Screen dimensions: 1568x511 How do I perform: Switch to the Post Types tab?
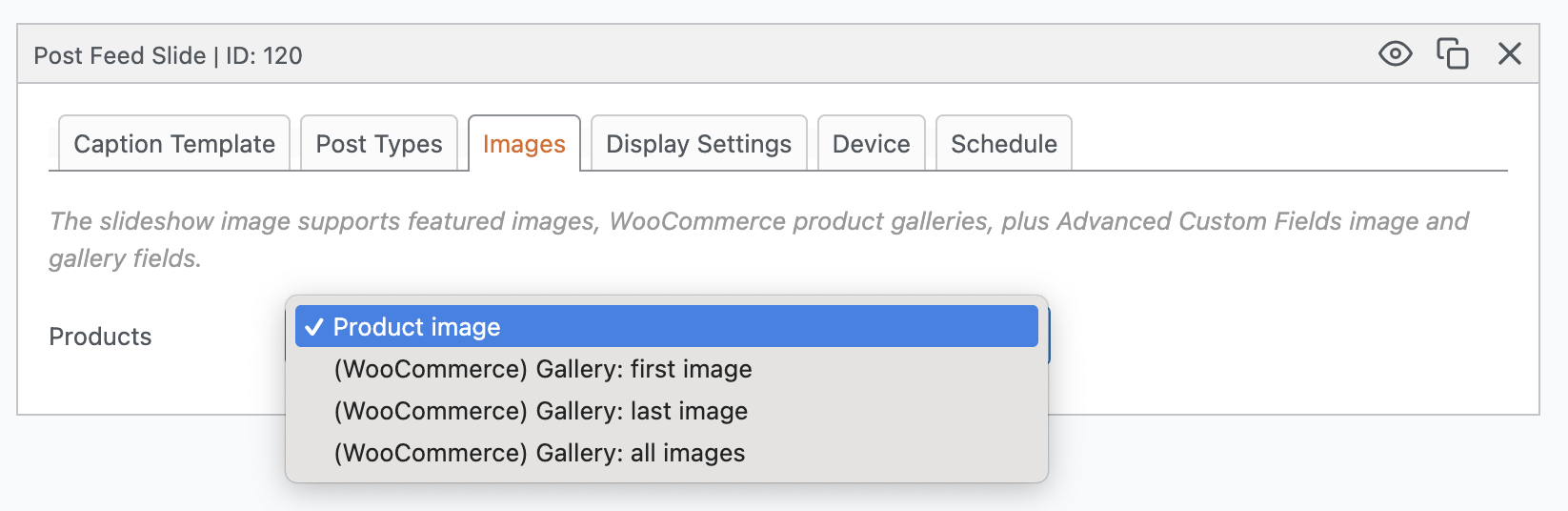(379, 144)
